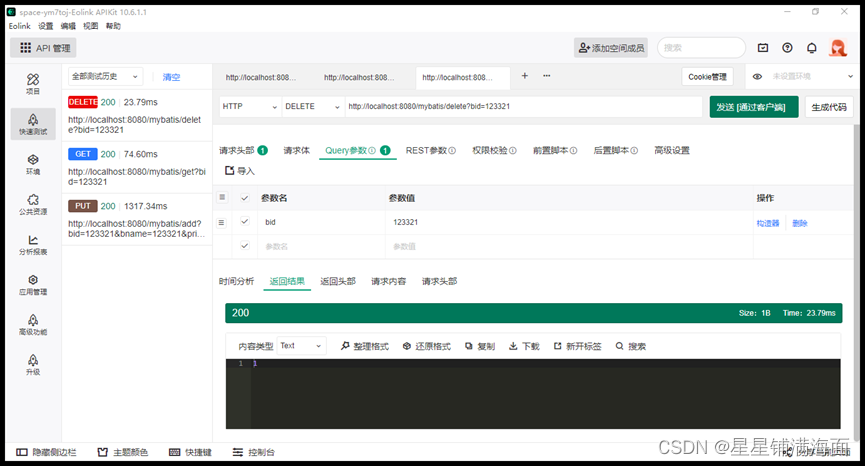Switch to the 请求体 tab
865x466 pixels.
click(x=297, y=150)
